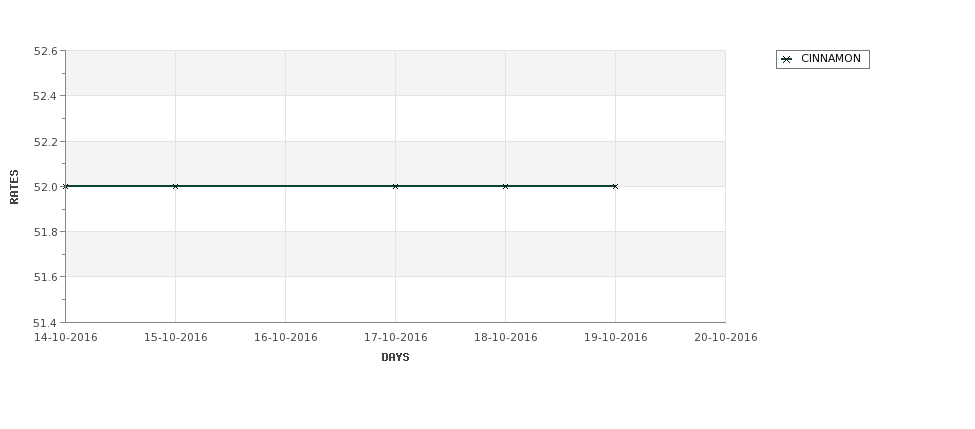Click the 52.0 y-axis label
This screenshot has height=429, width=975.
pyautogui.click(x=45, y=187)
